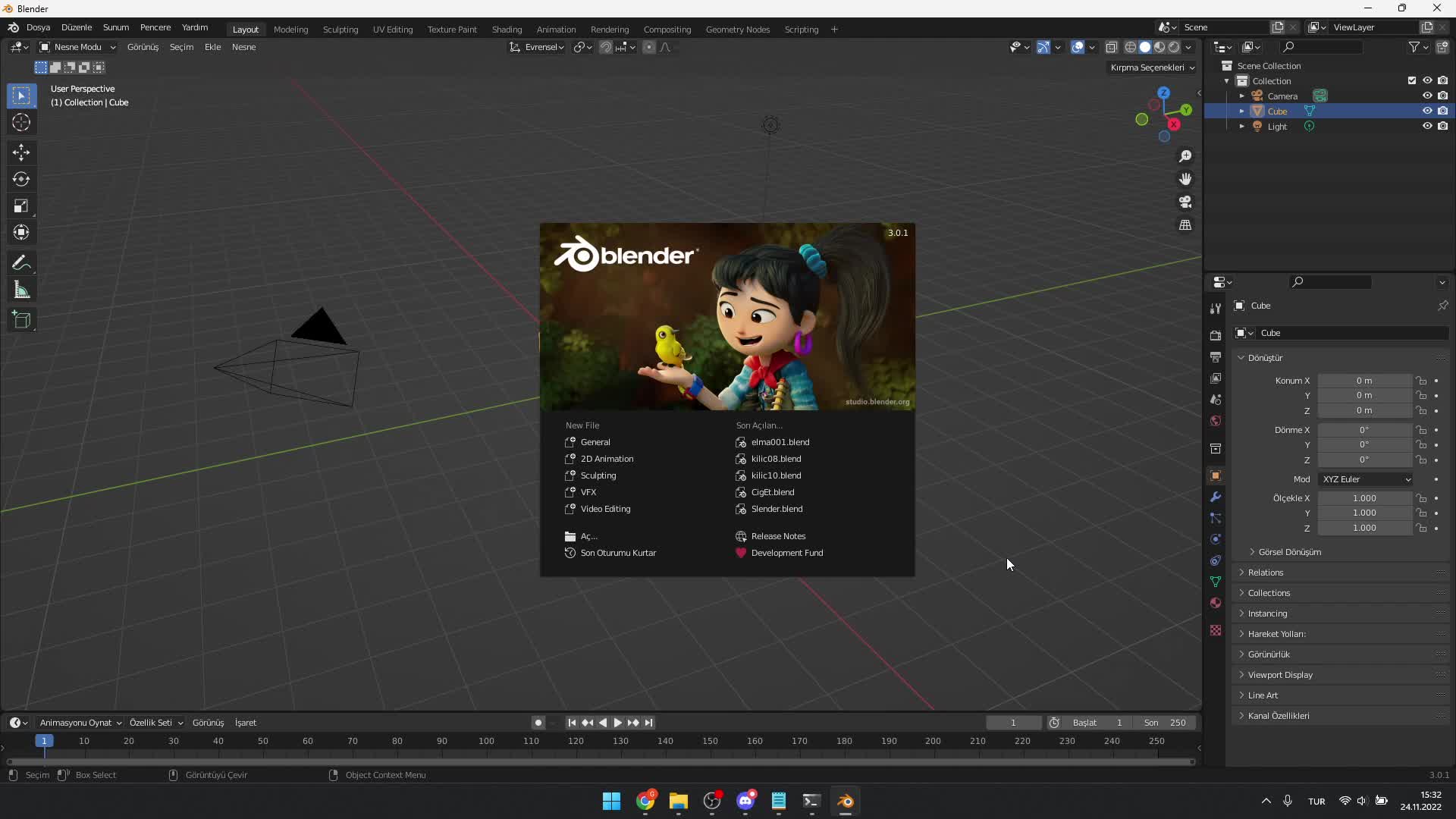1456x819 pixels.
Task: Click the Modeling tab
Action: 291,28
